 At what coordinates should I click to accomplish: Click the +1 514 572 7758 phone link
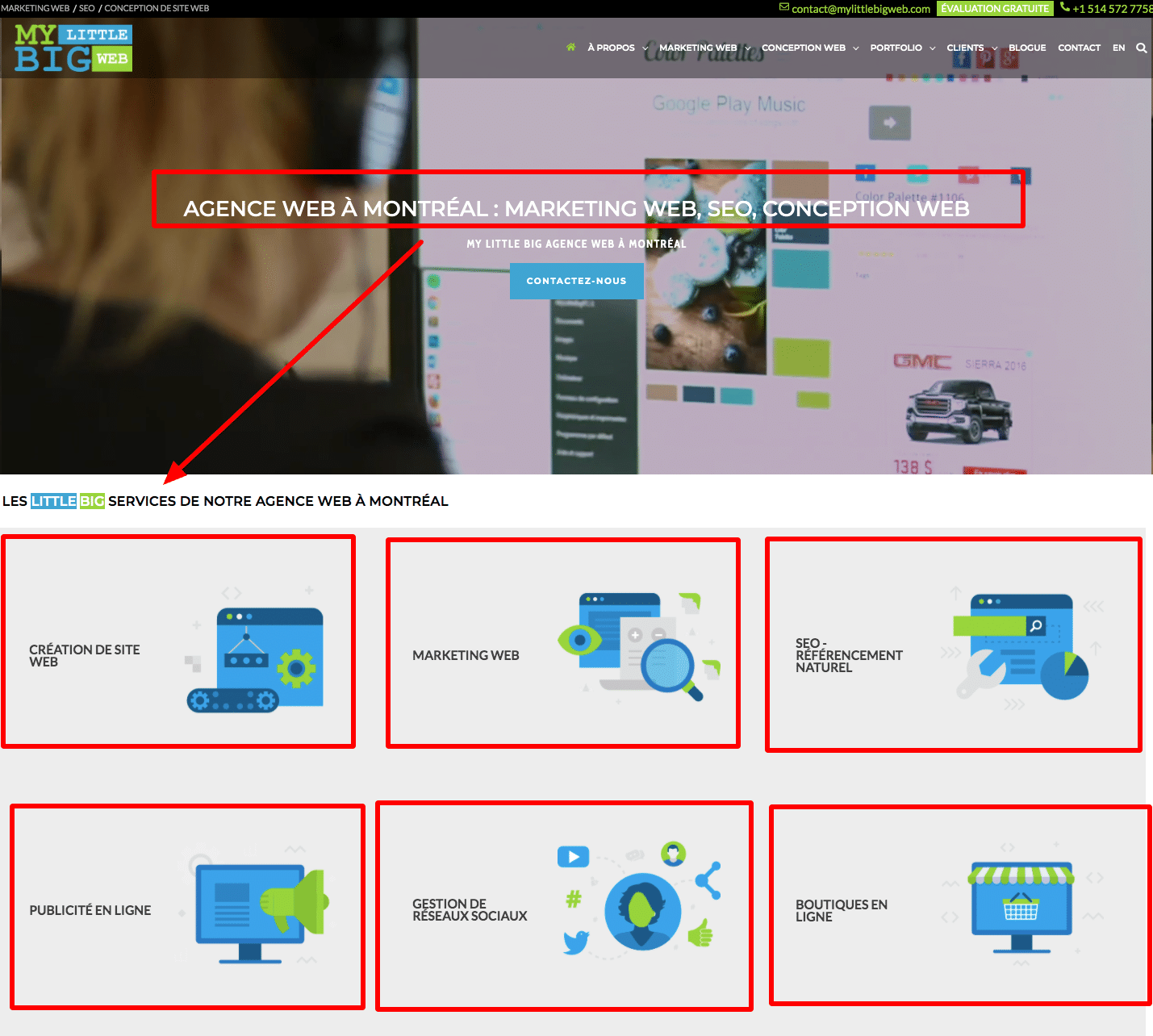[1112, 9]
